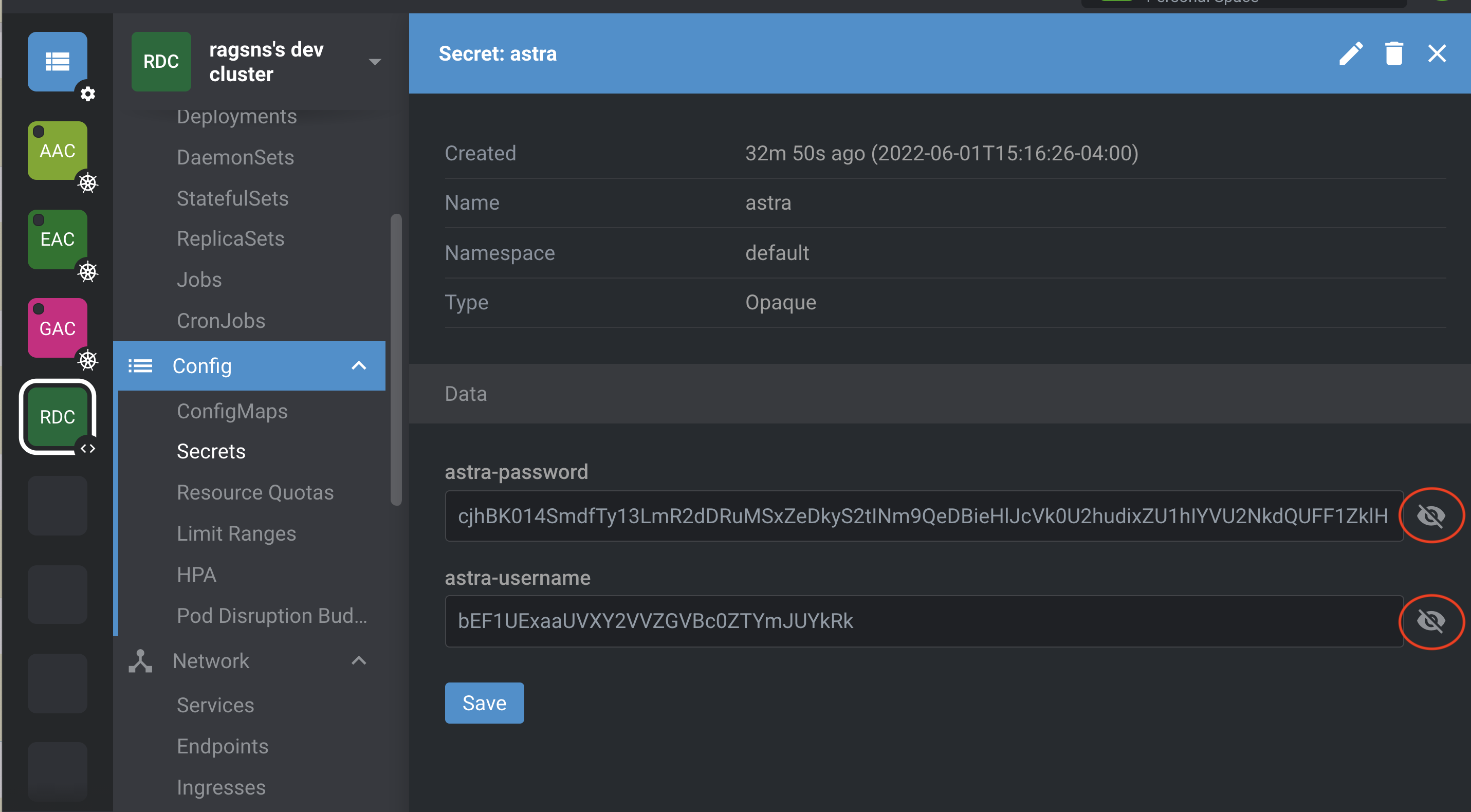
Task: Open the ragsns's dev cluster dropdown
Action: 375,62
